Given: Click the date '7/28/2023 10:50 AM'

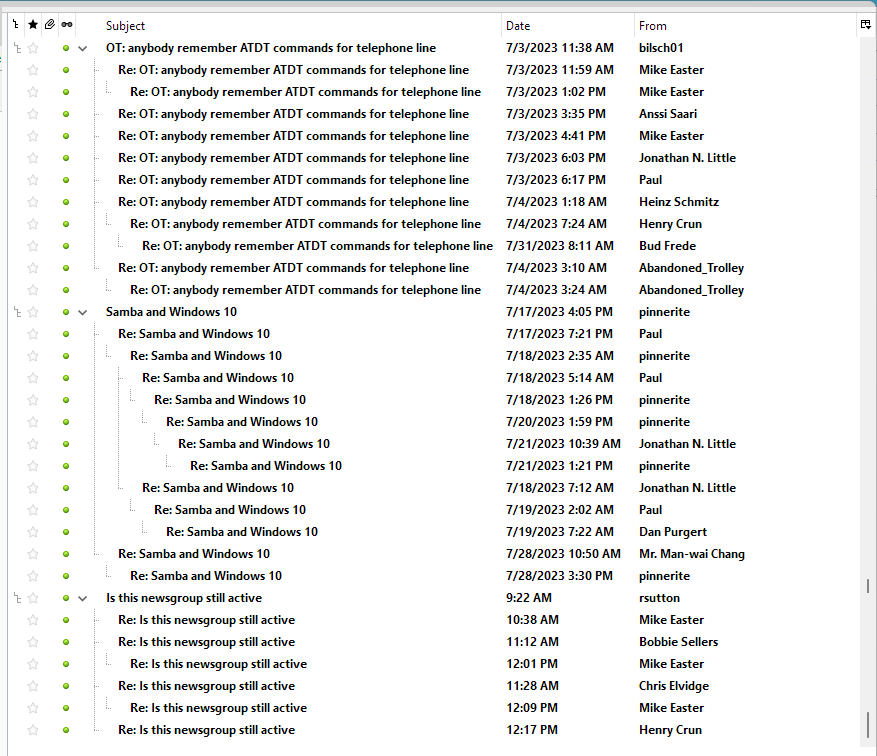Looking at the screenshot, I should click(563, 554).
